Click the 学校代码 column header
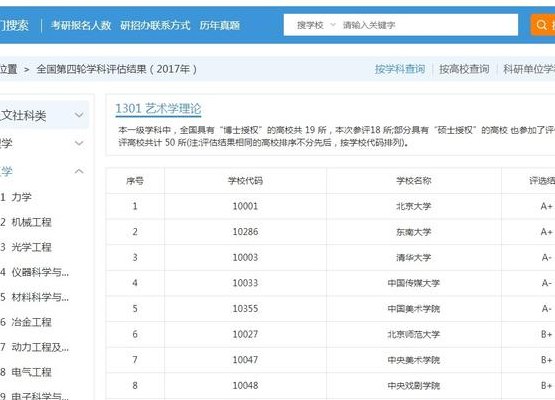This screenshot has width=555, height=400. tap(245, 181)
